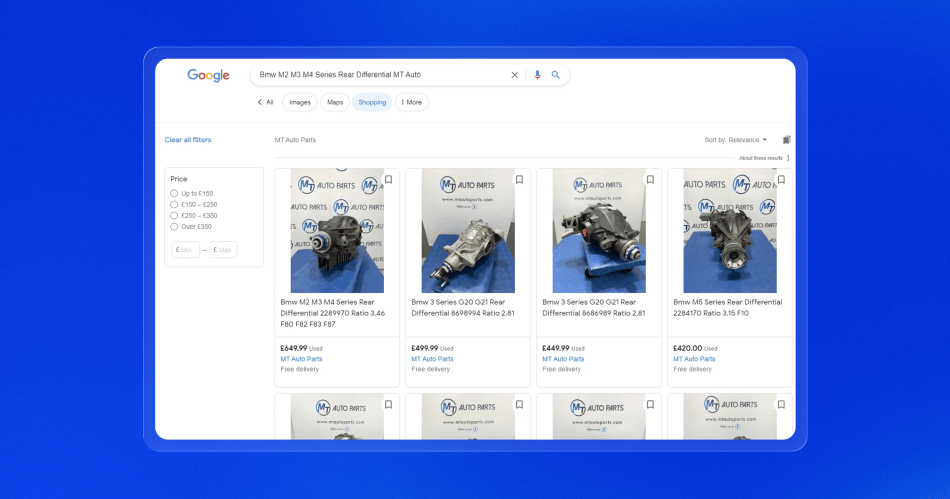The image size is (950, 499).
Task: Bookmark the second listing in second row
Action: pyautogui.click(x=519, y=405)
